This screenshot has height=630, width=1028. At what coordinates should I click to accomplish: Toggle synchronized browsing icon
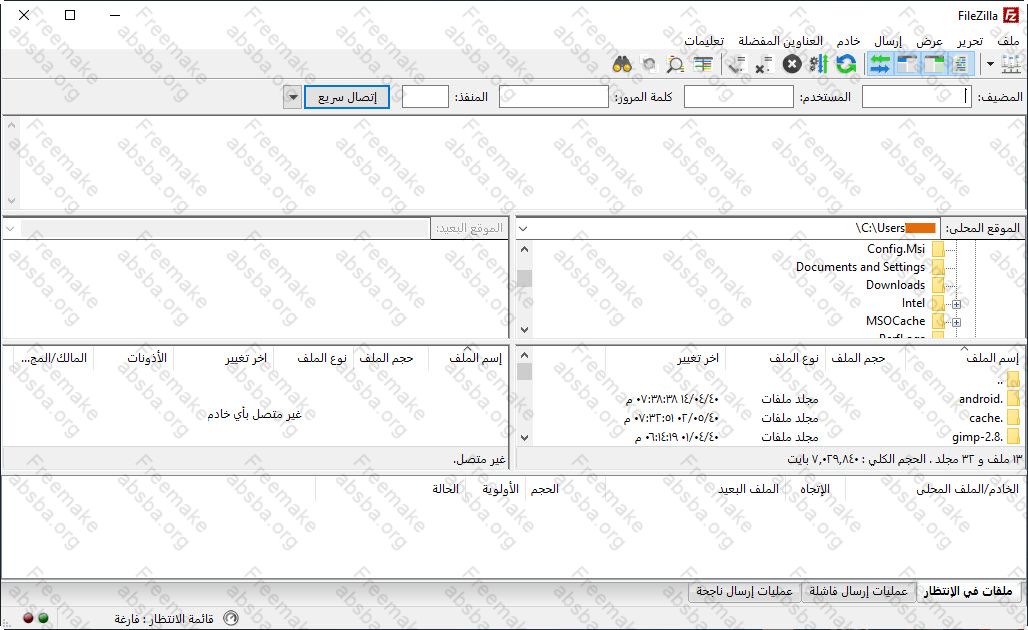pyautogui.click(x=648, y=64)
